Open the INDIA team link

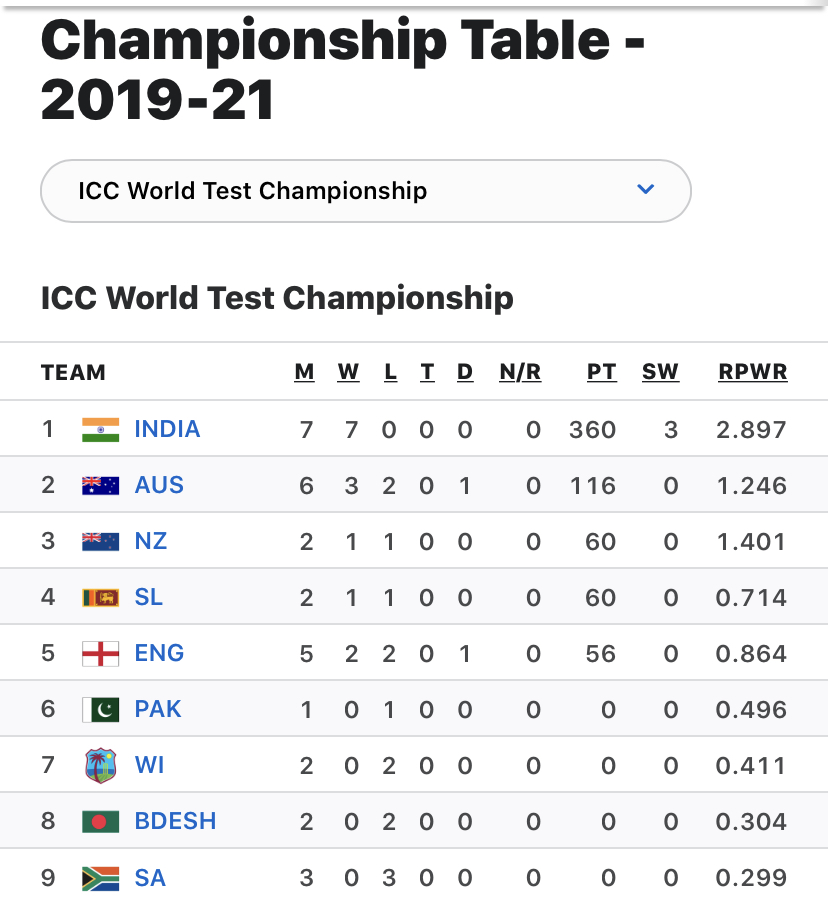tap(168, 429)
